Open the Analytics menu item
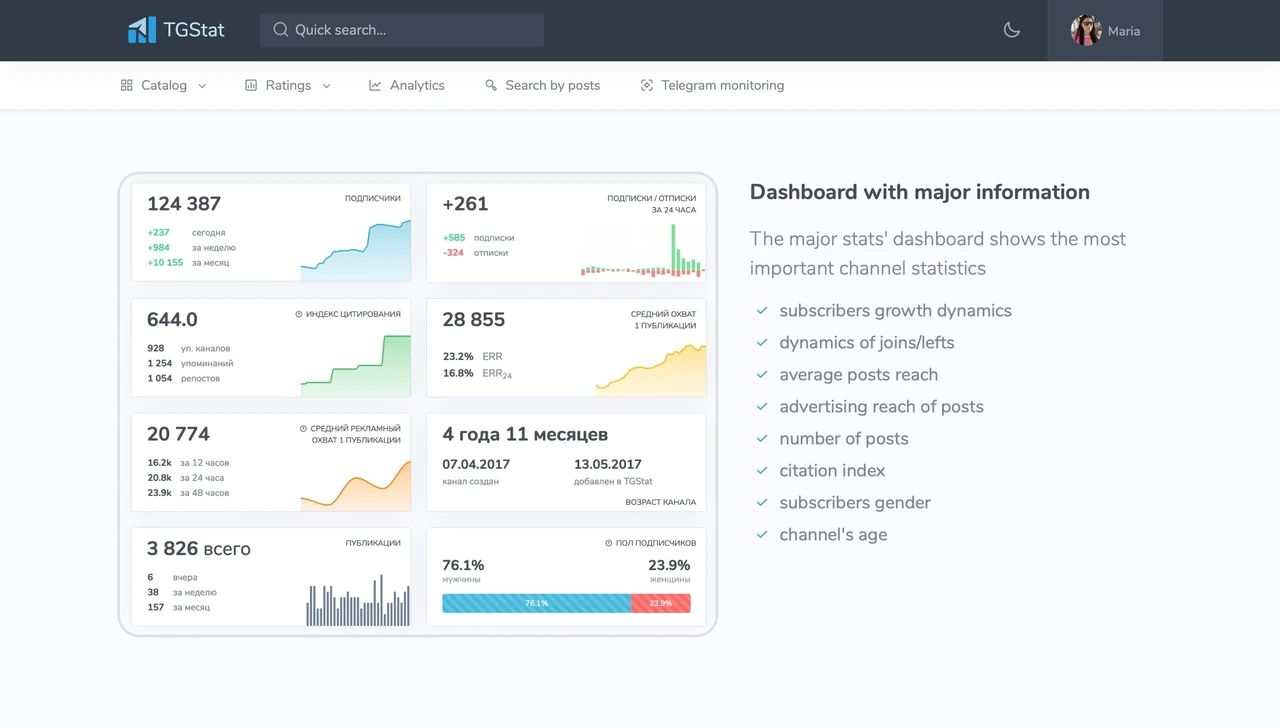Viewport: 1280px width, 728px height. (x=407, y=85)
